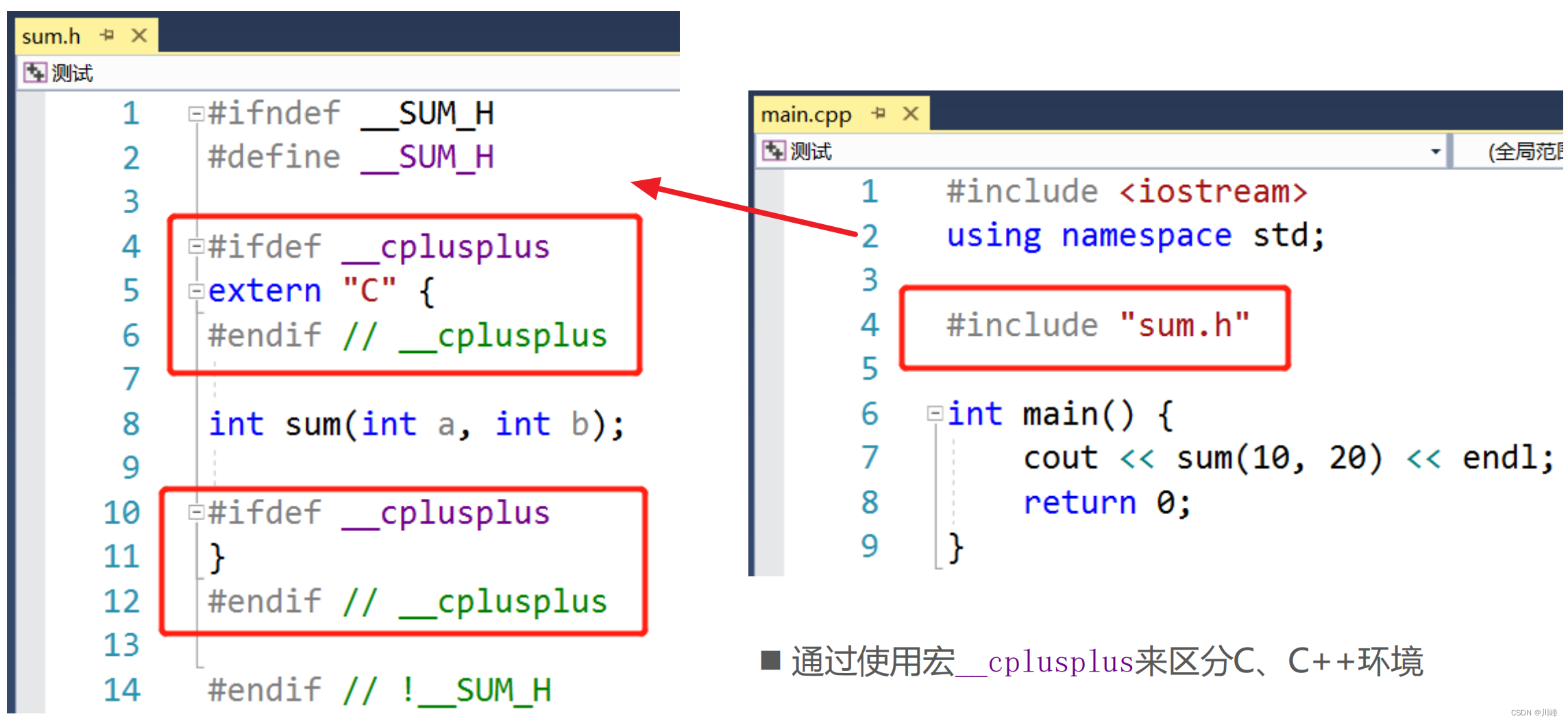Click line number 4 in main.cpp

point(870,325)
